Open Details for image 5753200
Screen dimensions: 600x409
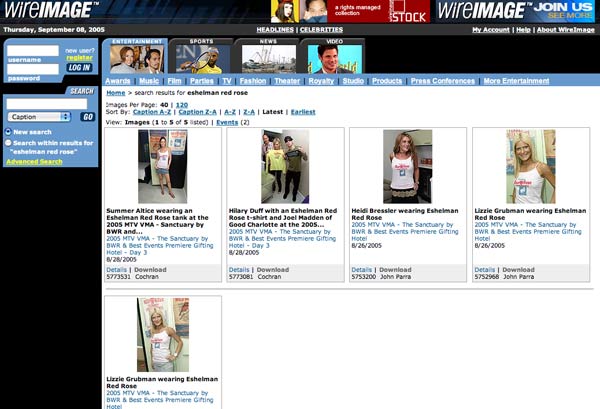click(362, 270)
